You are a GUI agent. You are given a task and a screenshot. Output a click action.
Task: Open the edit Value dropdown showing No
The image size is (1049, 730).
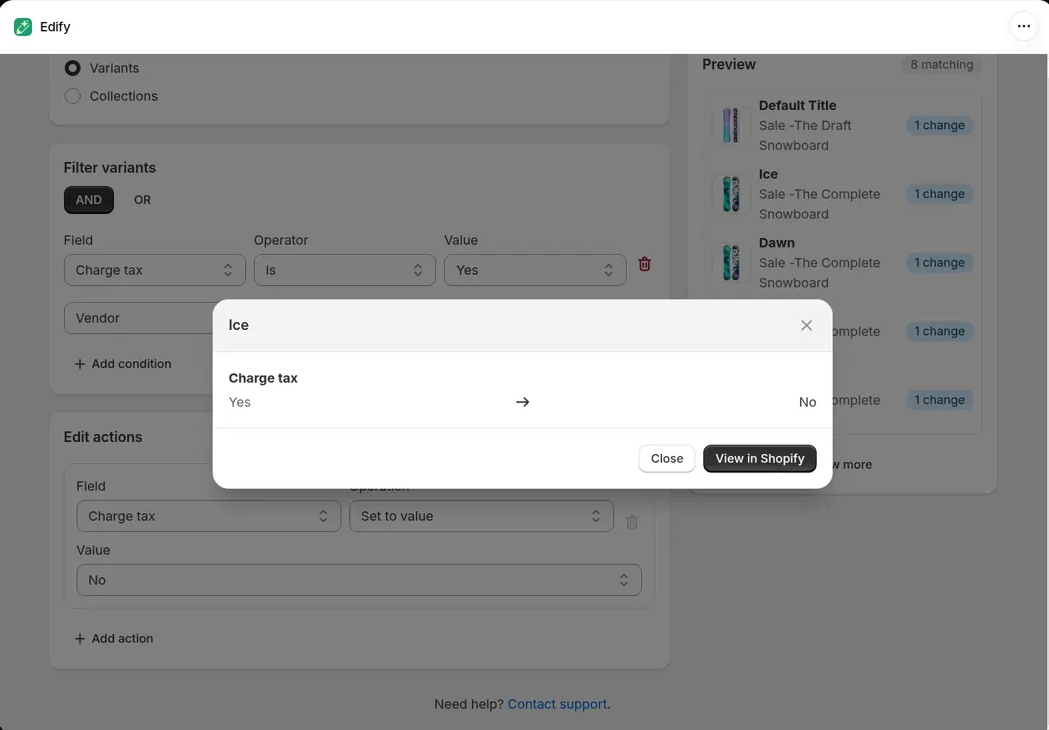click(359, 580)
